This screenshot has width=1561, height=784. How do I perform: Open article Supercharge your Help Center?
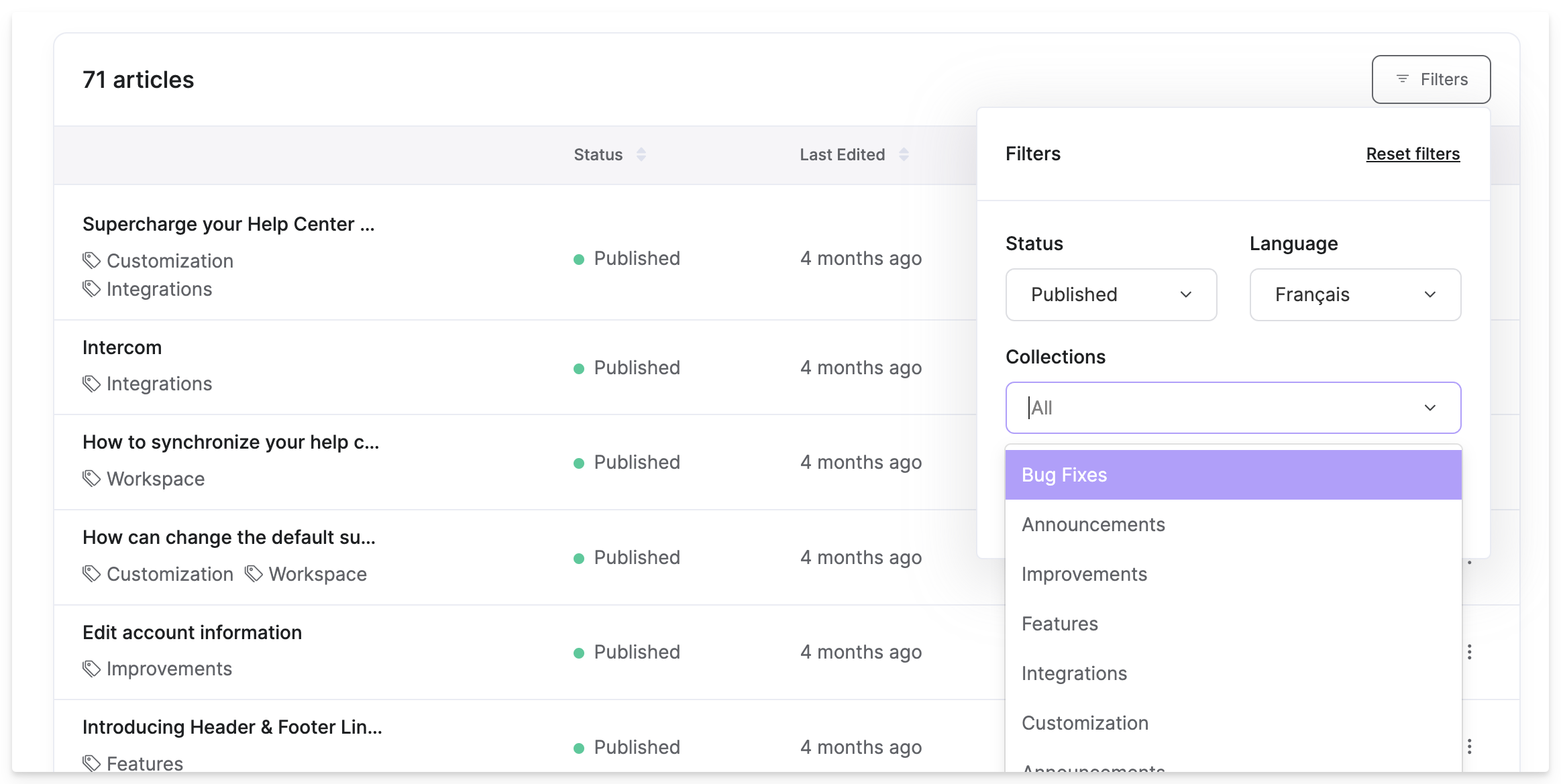pos(229,224)
